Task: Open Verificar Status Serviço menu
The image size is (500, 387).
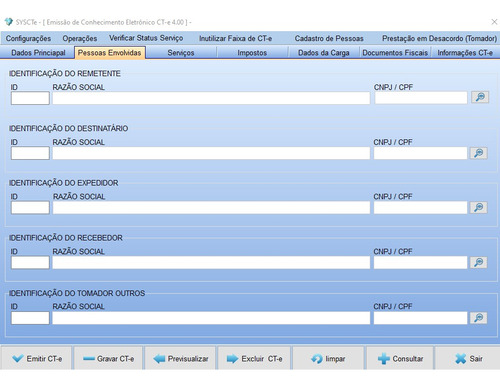Action: coord(146,38)
